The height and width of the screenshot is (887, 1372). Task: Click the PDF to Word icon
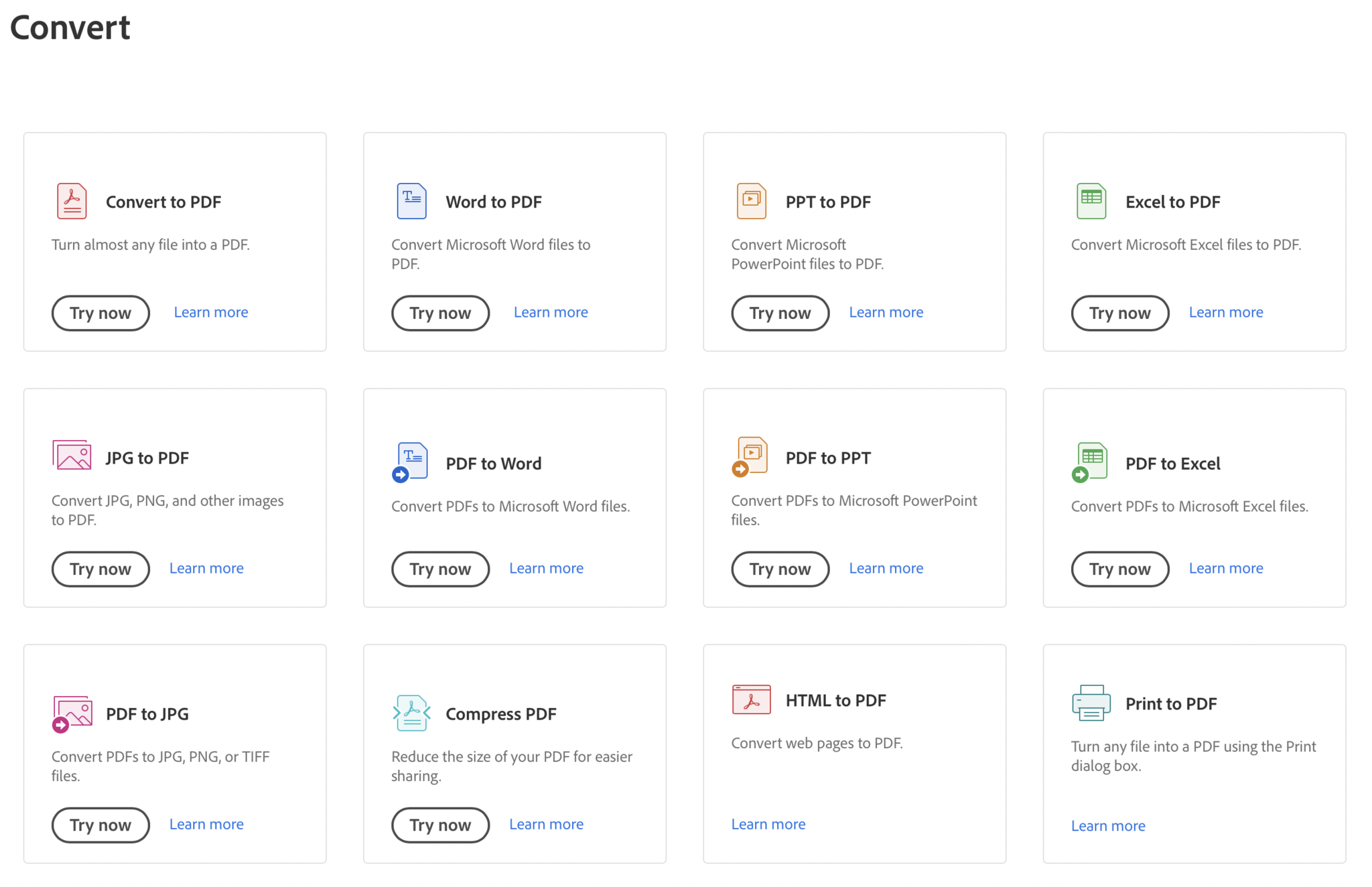411,462
